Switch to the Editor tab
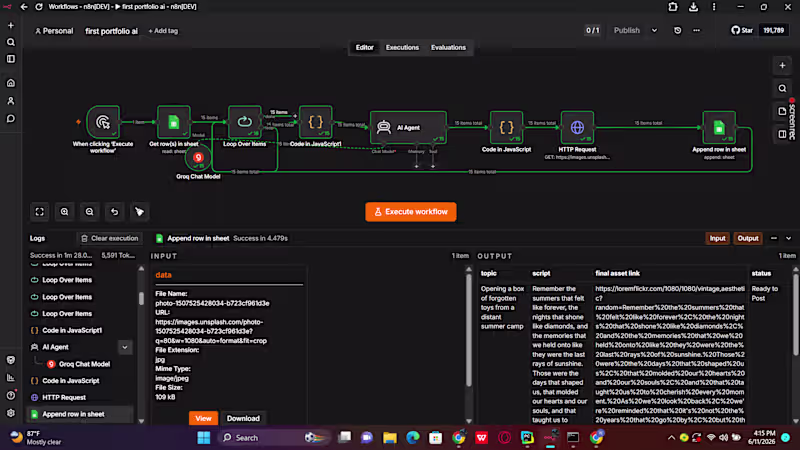 [364, 47]
